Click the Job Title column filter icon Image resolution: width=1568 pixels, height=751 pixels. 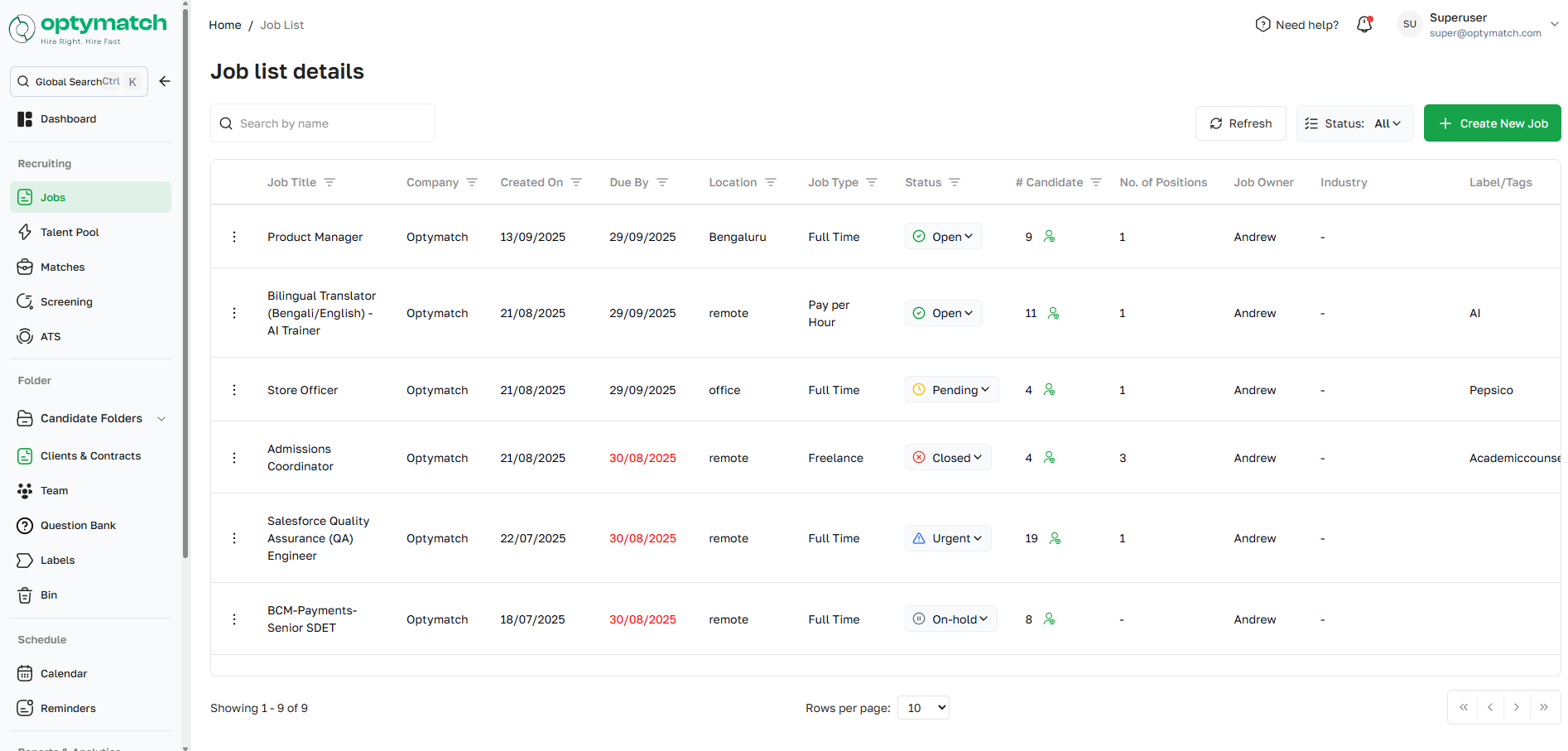click(329, 182)
